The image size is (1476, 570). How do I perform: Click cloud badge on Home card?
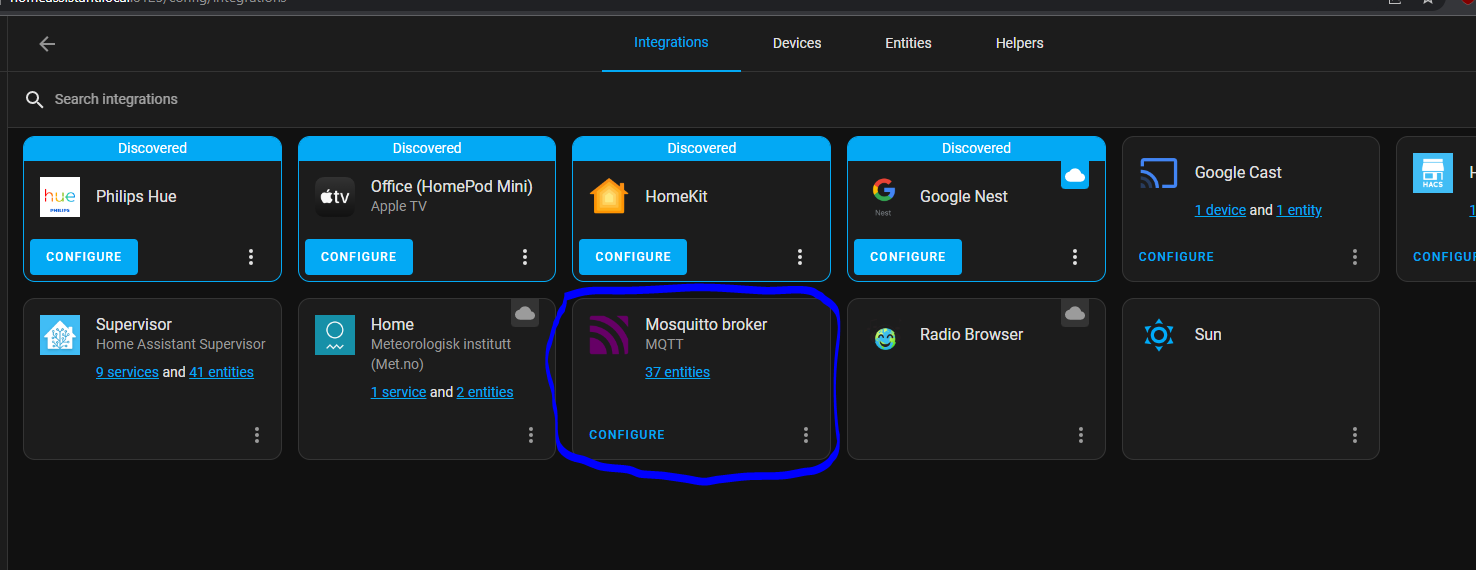click(525, 313)
